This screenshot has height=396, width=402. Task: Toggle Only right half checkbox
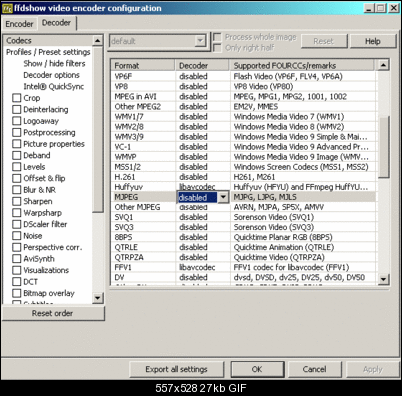[217, 48]
